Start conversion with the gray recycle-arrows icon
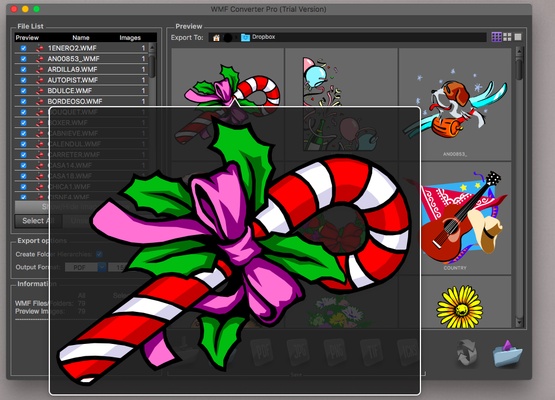This screenshot has height=400, width=555. click(x=467, y=353)
